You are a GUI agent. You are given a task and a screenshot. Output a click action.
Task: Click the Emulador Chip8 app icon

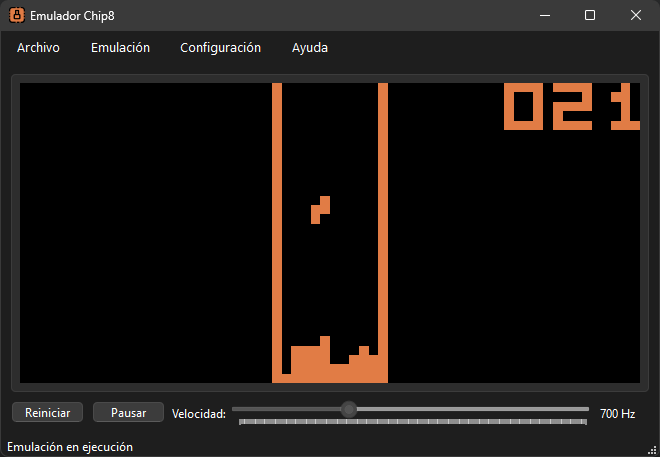pos(17,16)
